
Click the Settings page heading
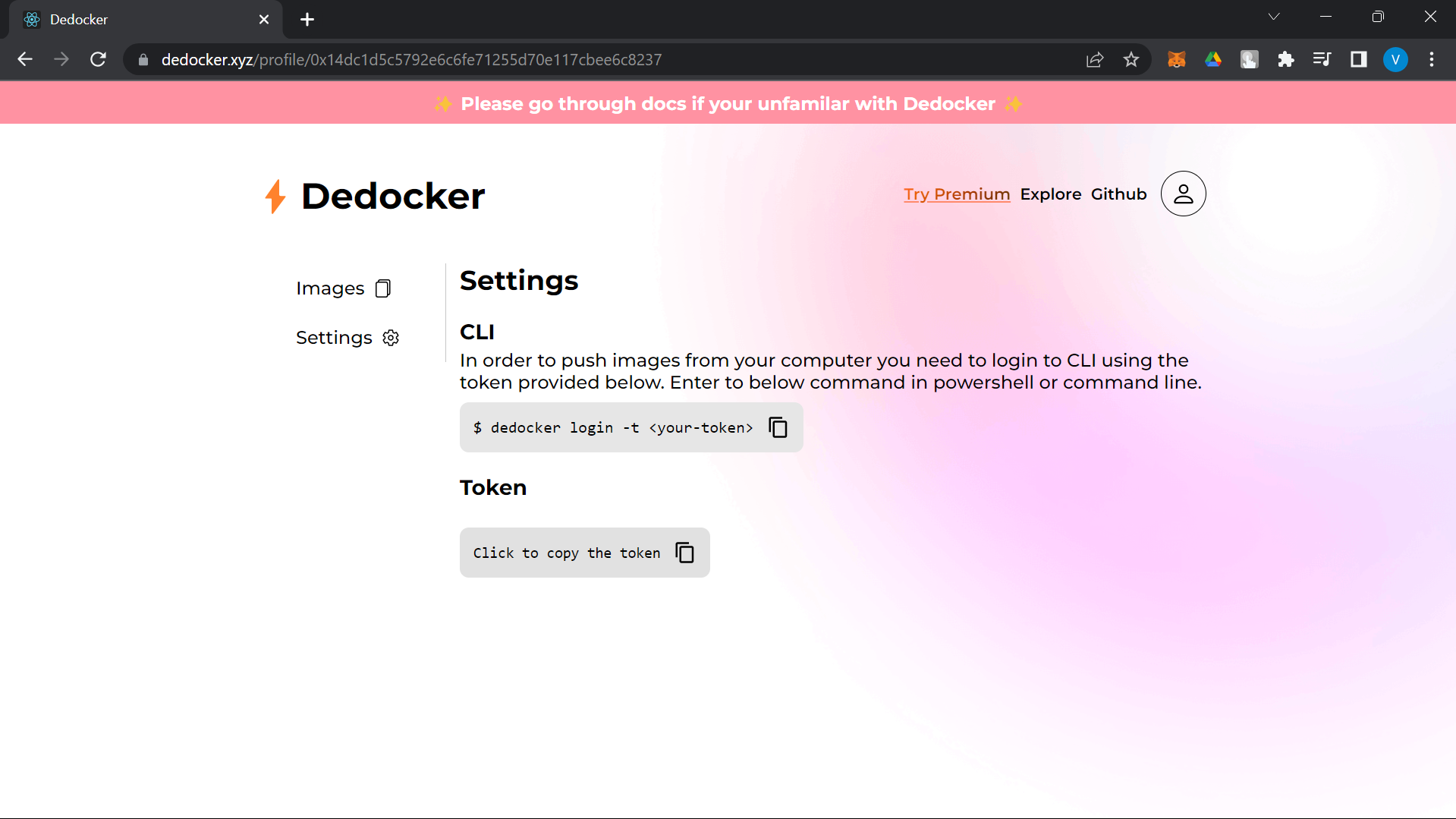519,281
